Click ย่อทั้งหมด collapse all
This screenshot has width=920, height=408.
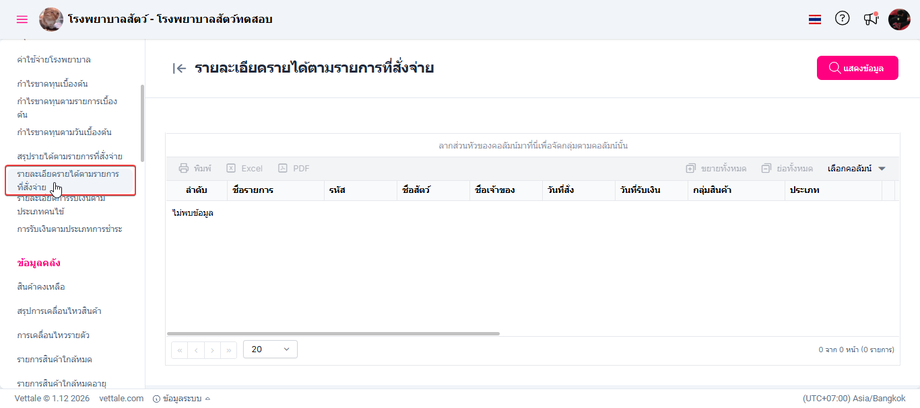tap(787, 168)
